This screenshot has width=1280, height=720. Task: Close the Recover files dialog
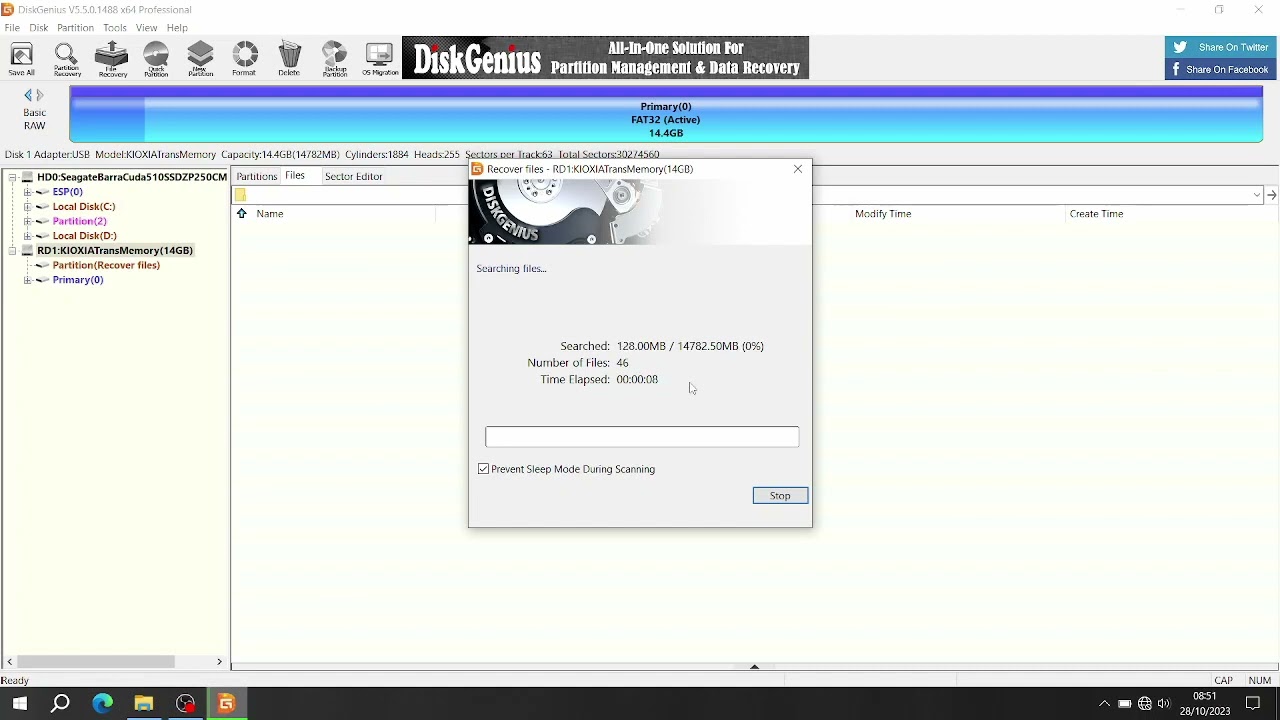798,169
